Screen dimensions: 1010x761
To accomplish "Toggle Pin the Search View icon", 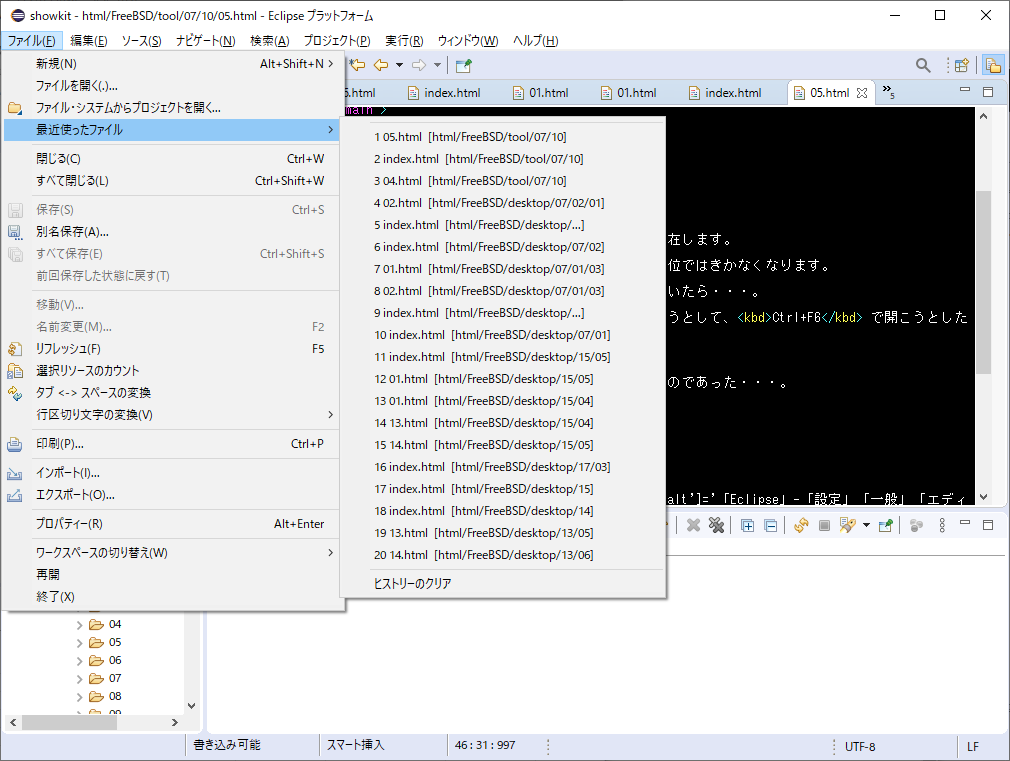I will tap(886, 525).
